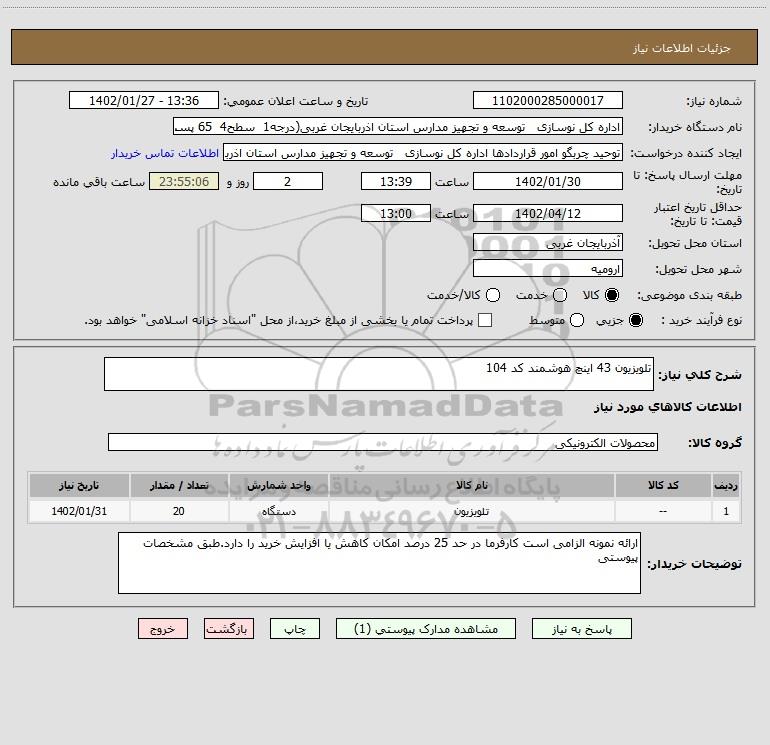Click the بازگشت back button
The height and width of the screenshot is (745, 770).
click(229, 629)
